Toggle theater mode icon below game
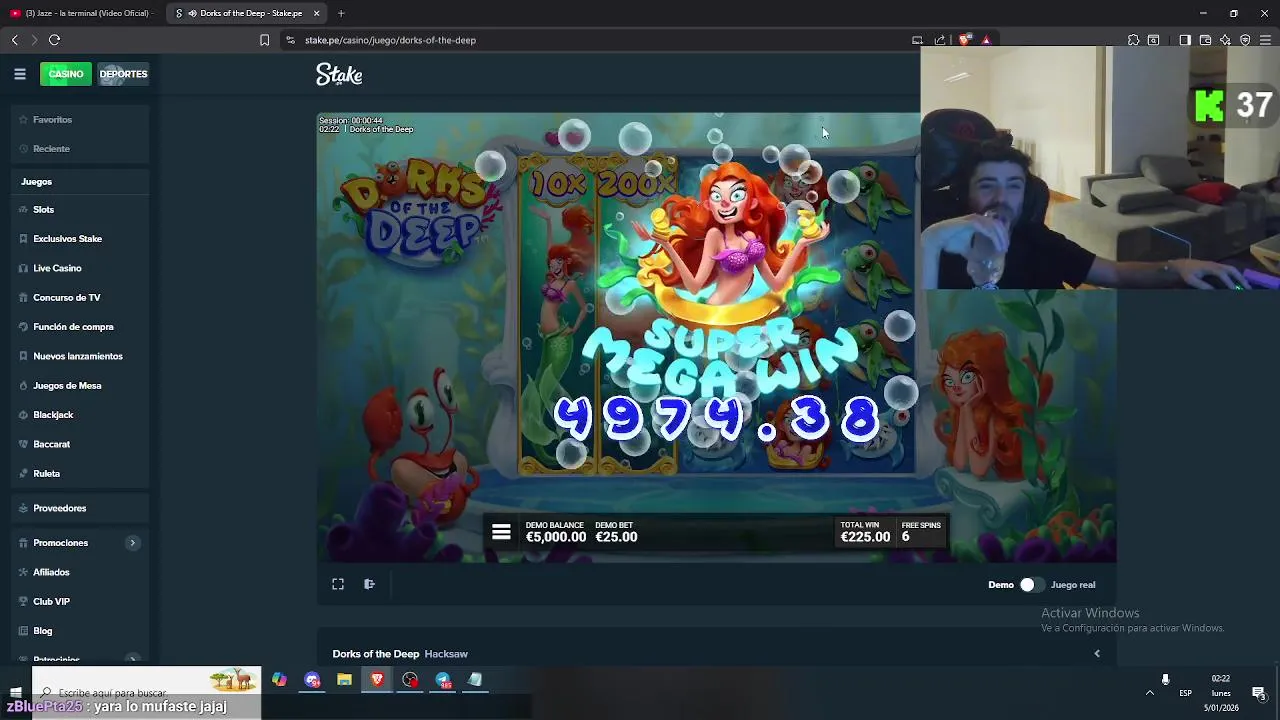 [x=369, y=584]
